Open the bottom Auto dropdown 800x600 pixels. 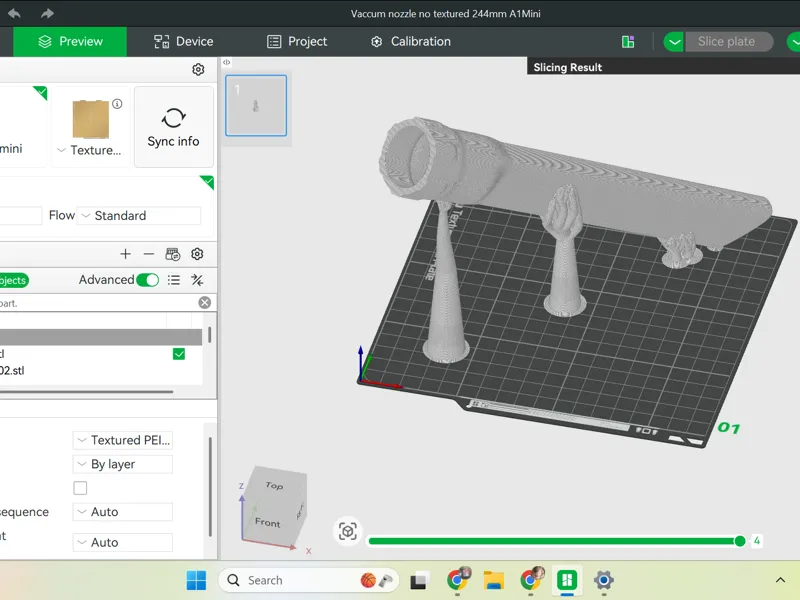coord(123,542)
